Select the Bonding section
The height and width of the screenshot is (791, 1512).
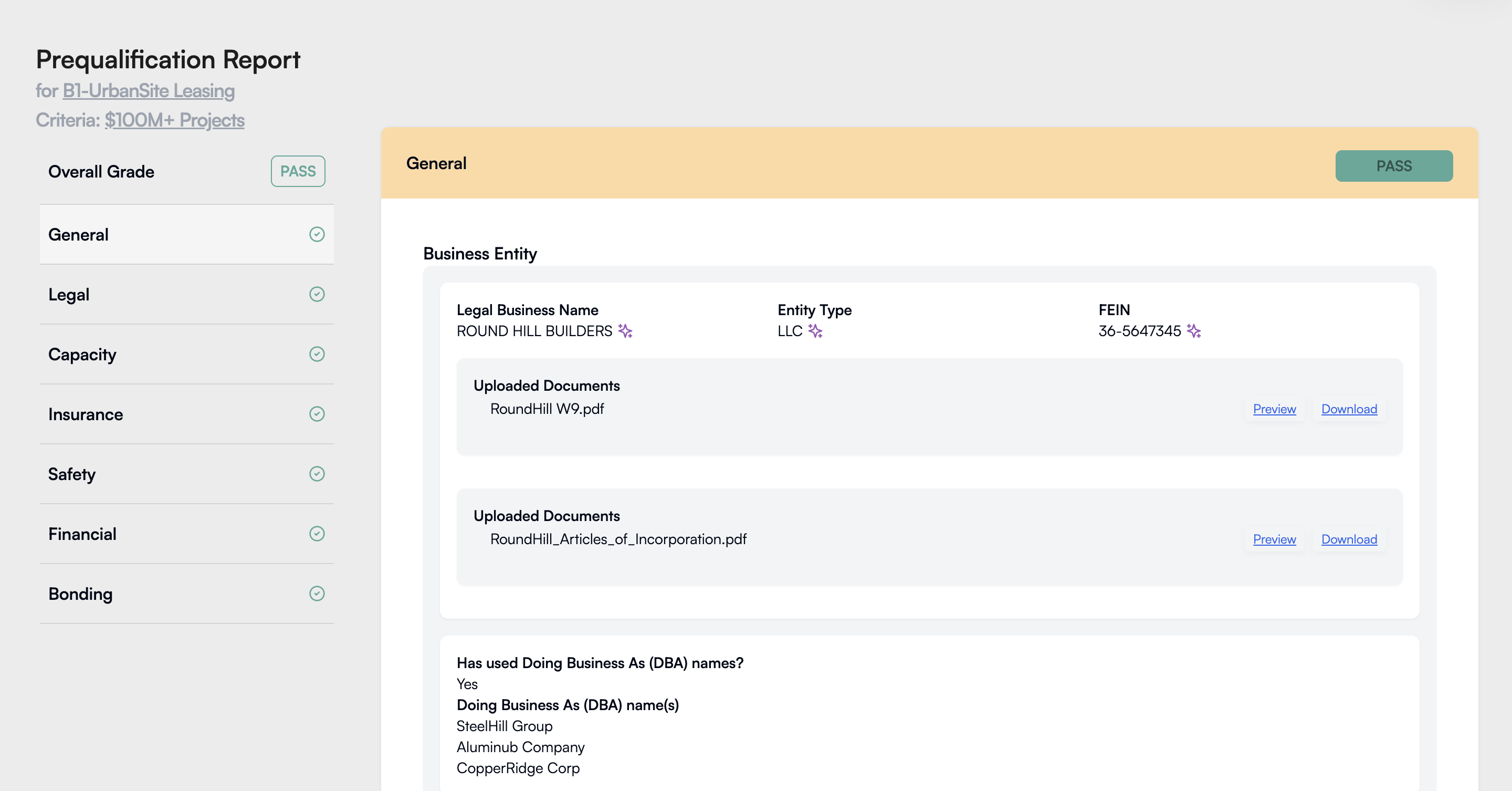[x=187, y=594]
